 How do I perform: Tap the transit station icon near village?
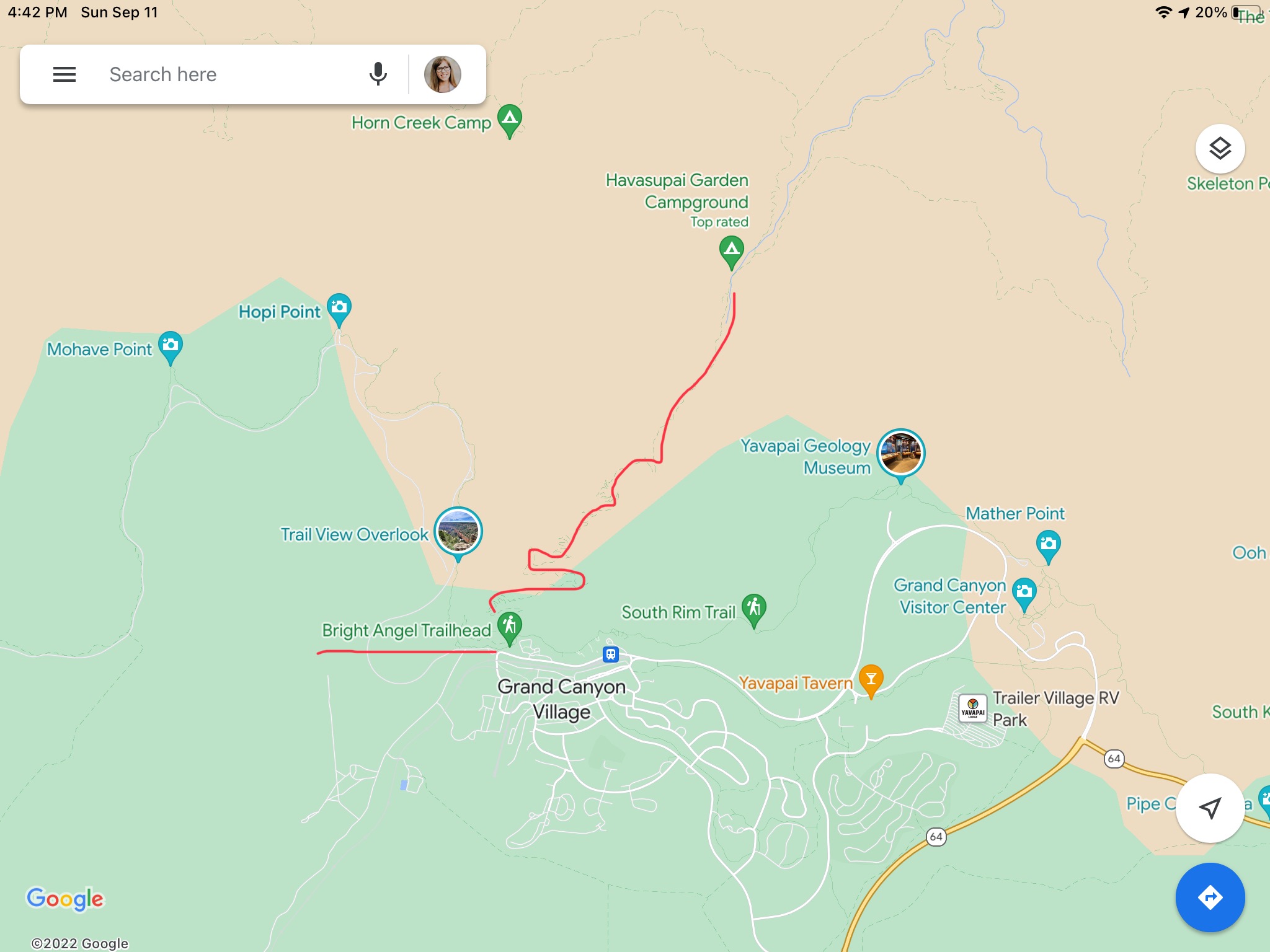point(611,654)
